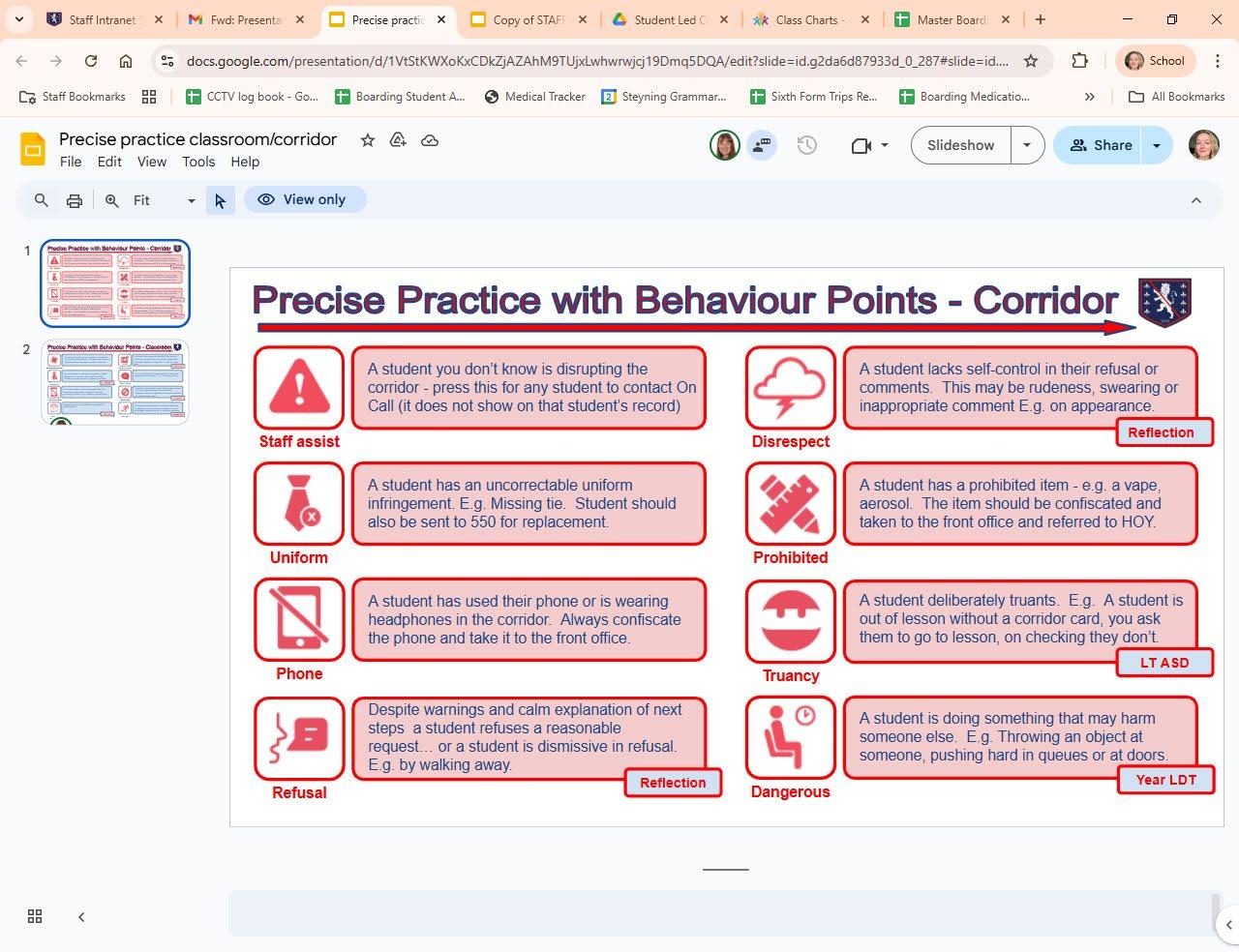This screenshot has width=1239, height=952.
Task: Hide the menus with the chevron
Action: point(1196,200)
